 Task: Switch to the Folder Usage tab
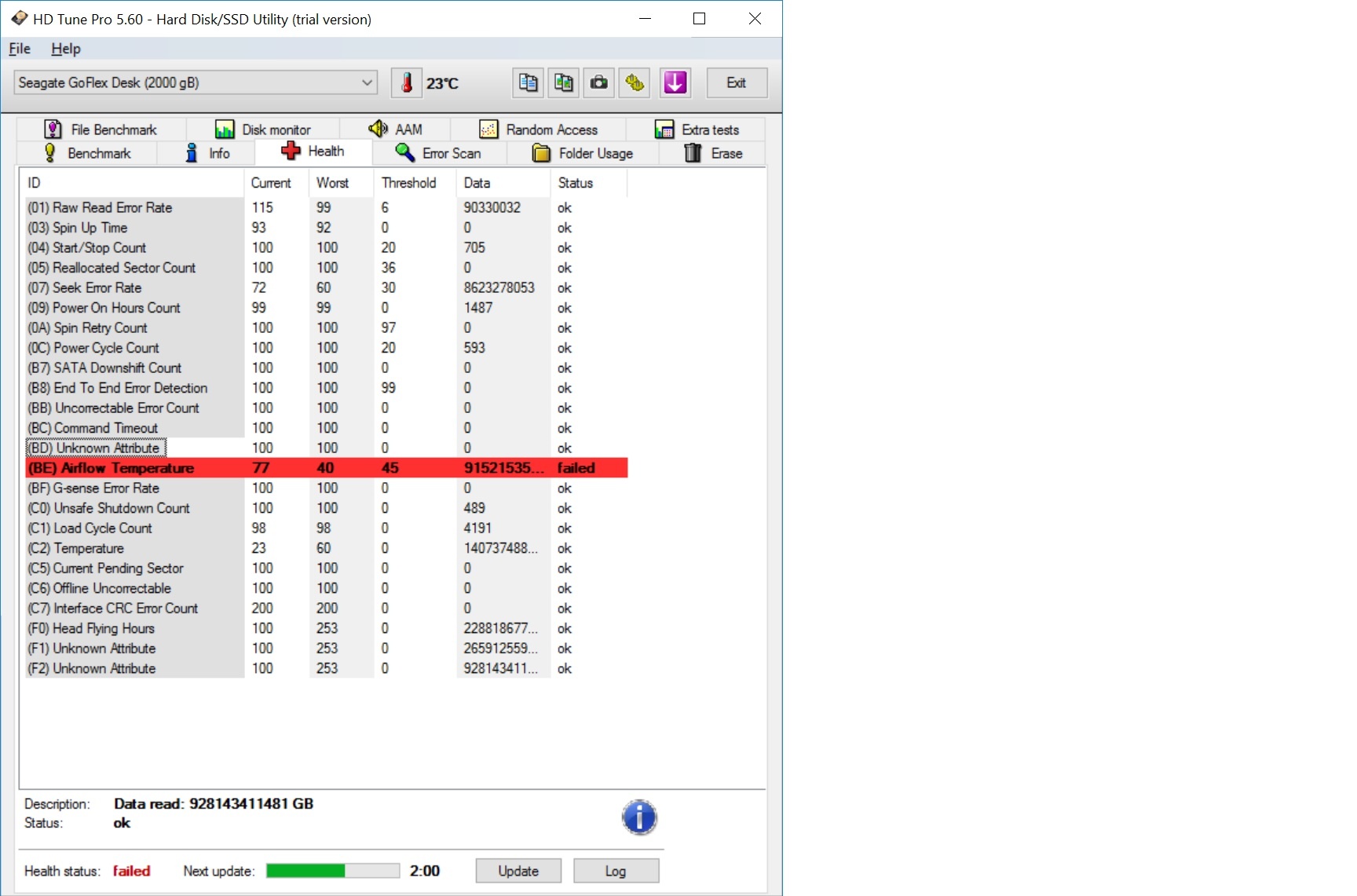pos(583,153)
